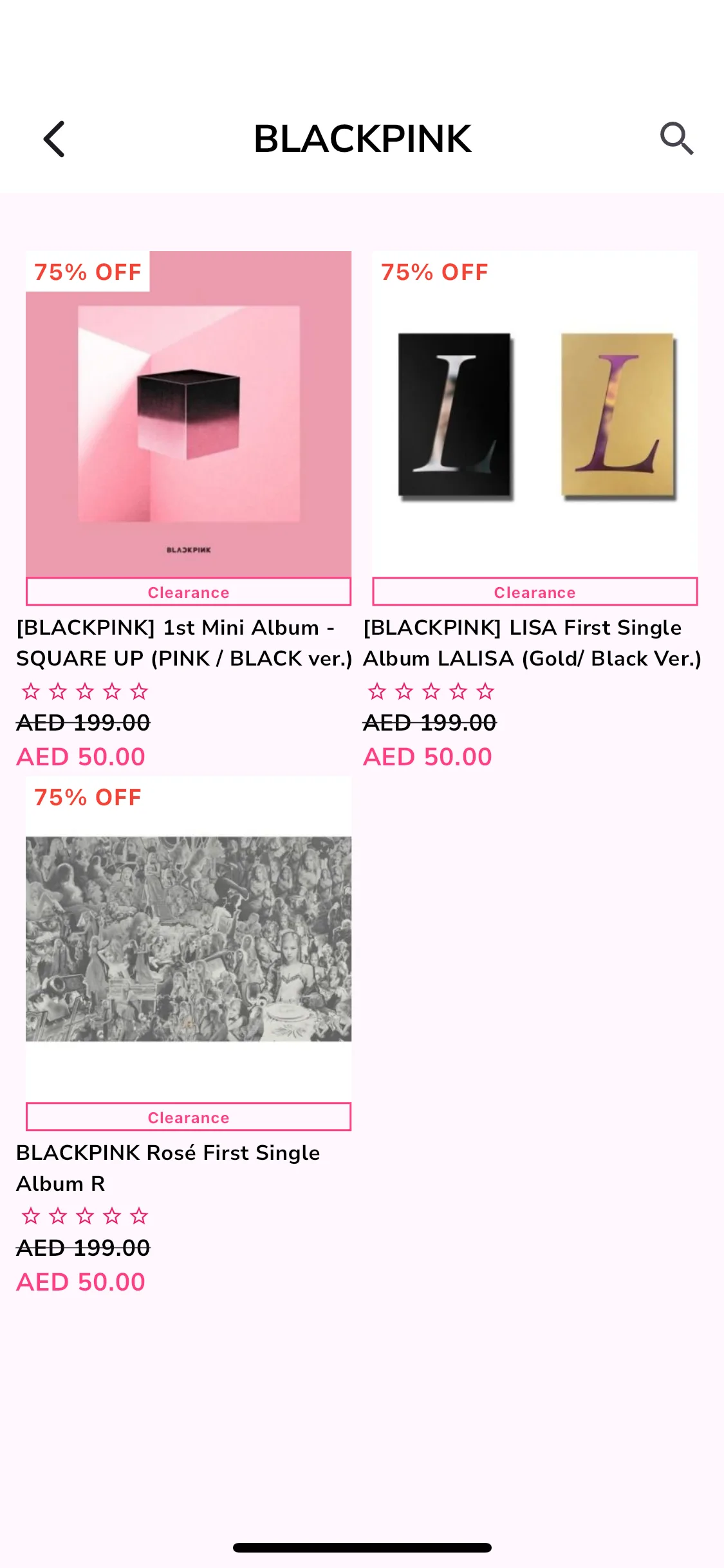This screenshot has height=1568, width=724.
Task: Tap 75% OFF badge on SQUARE UP
Action: pos(88,272)
